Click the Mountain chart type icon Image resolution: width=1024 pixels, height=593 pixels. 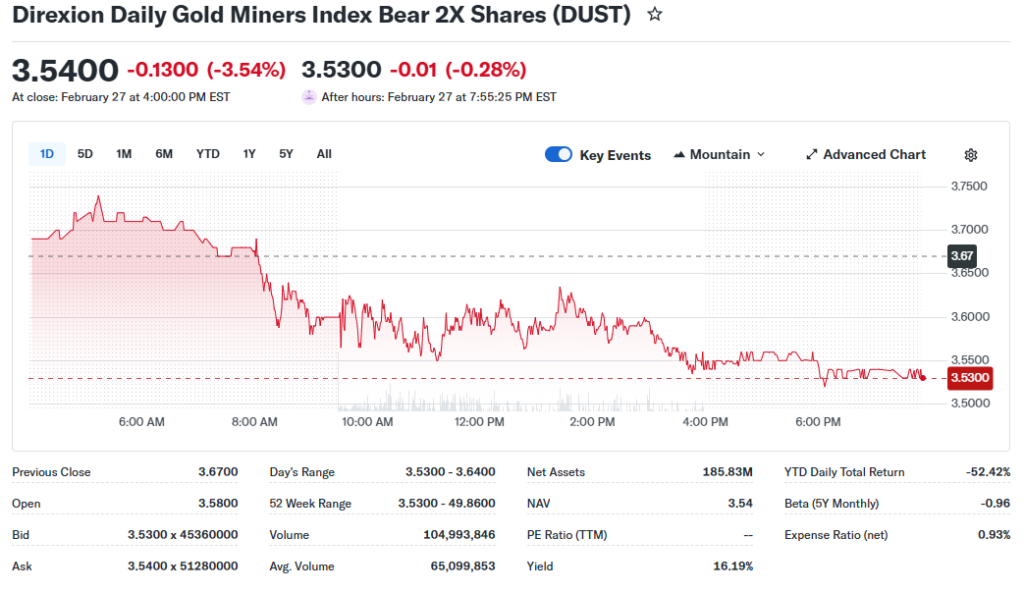[680, 155]
